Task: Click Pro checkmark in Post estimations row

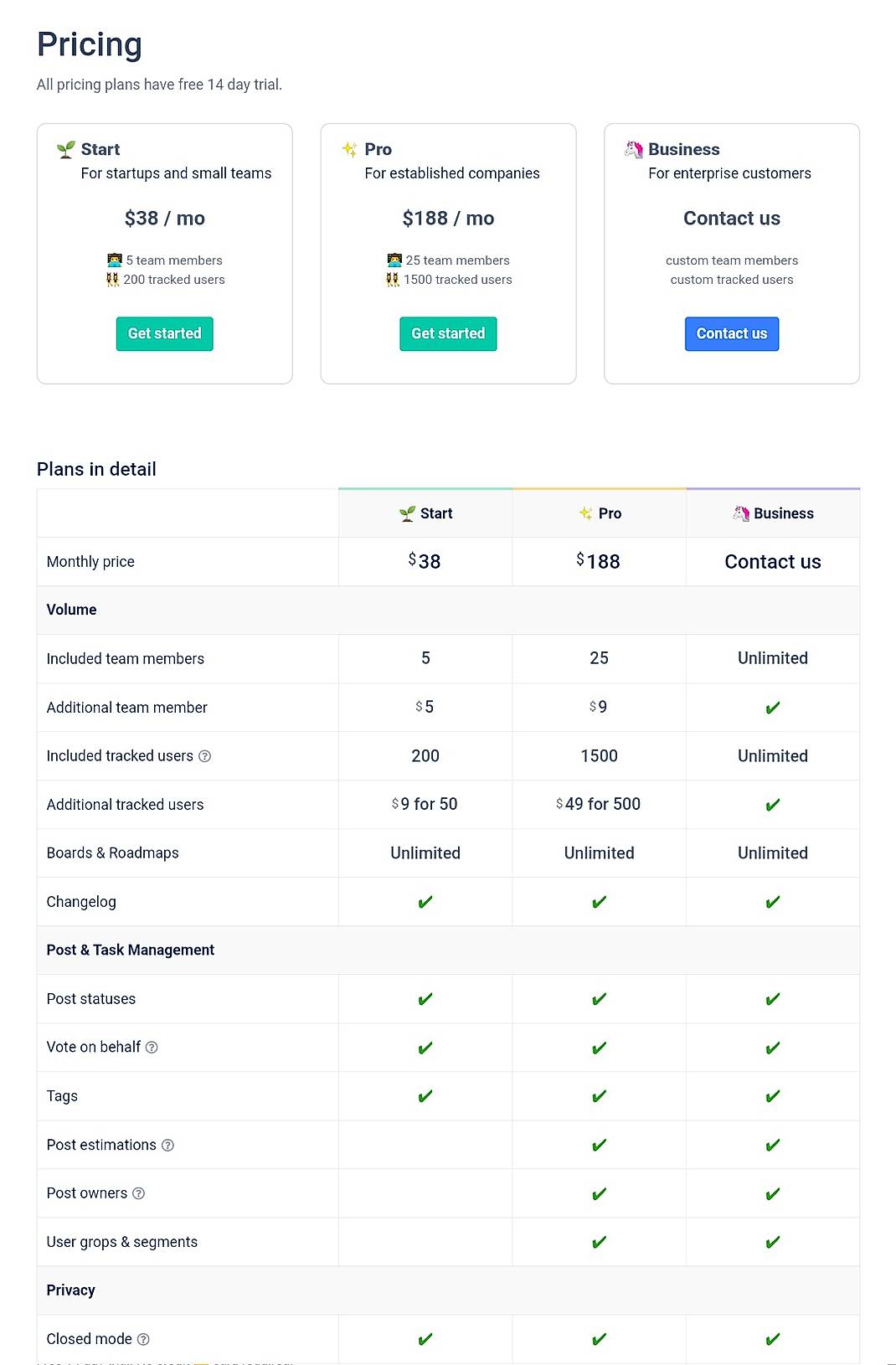Action: (599, 1146)
